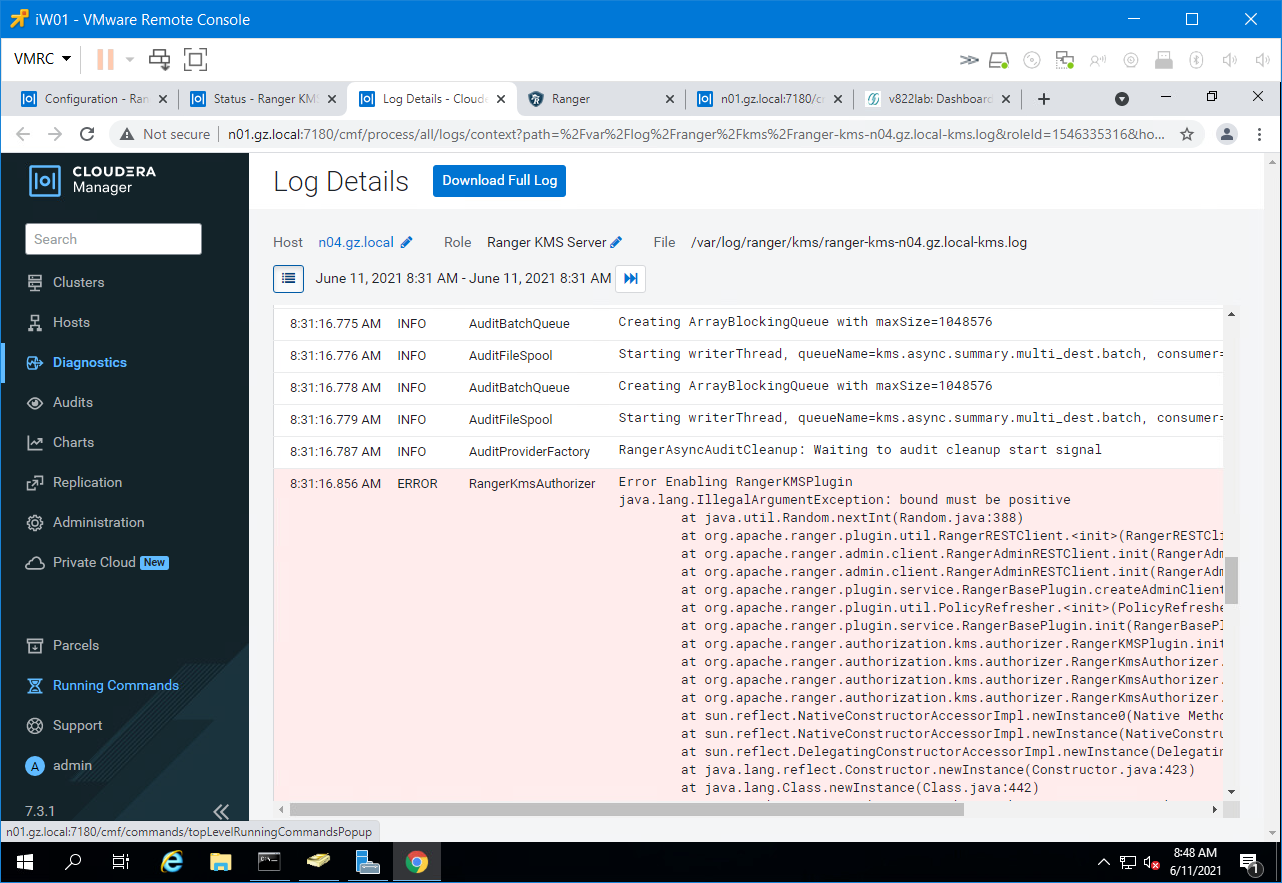Open the VMRC menu

(40, 59)
